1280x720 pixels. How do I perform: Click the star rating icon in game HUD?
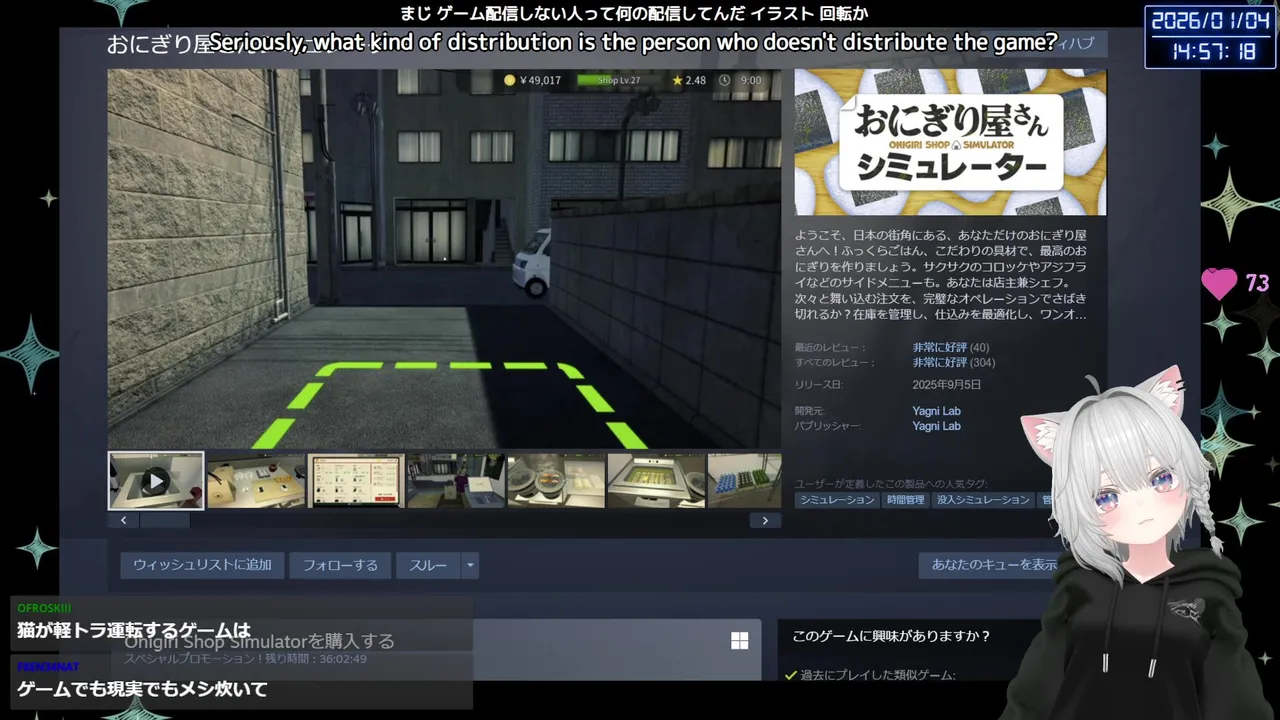[677, 80]
